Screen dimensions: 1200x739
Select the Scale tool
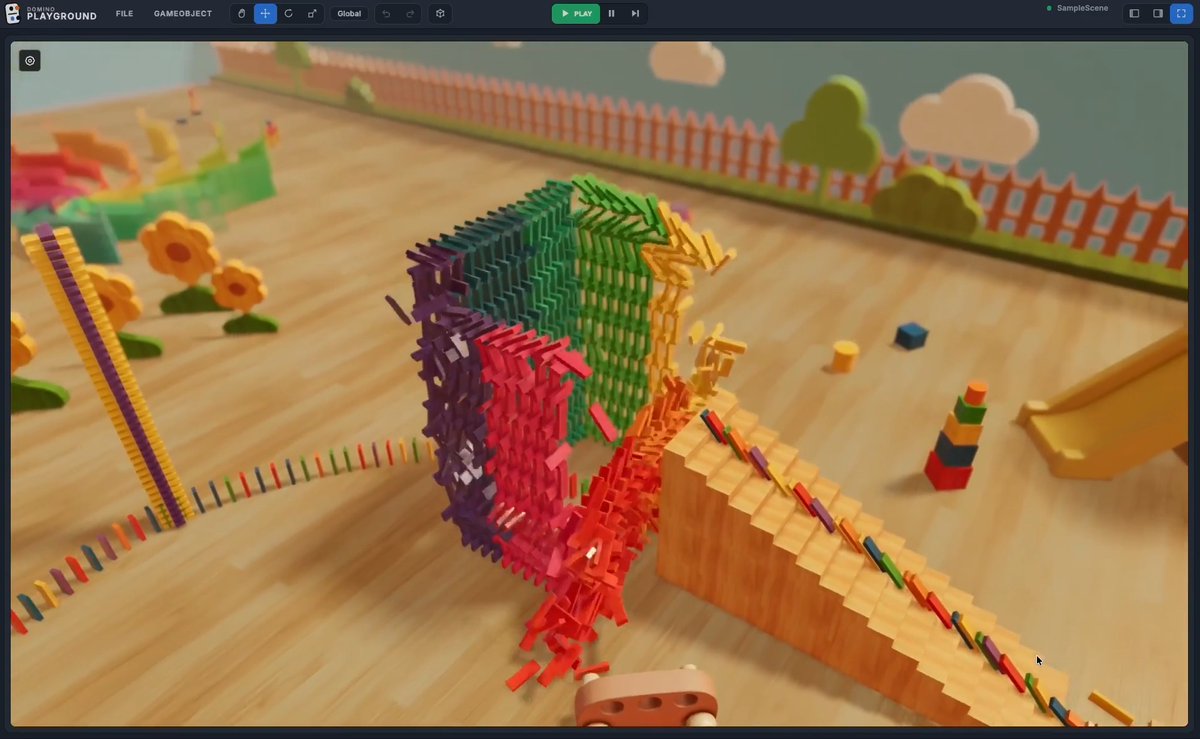(x=312, y=14)
